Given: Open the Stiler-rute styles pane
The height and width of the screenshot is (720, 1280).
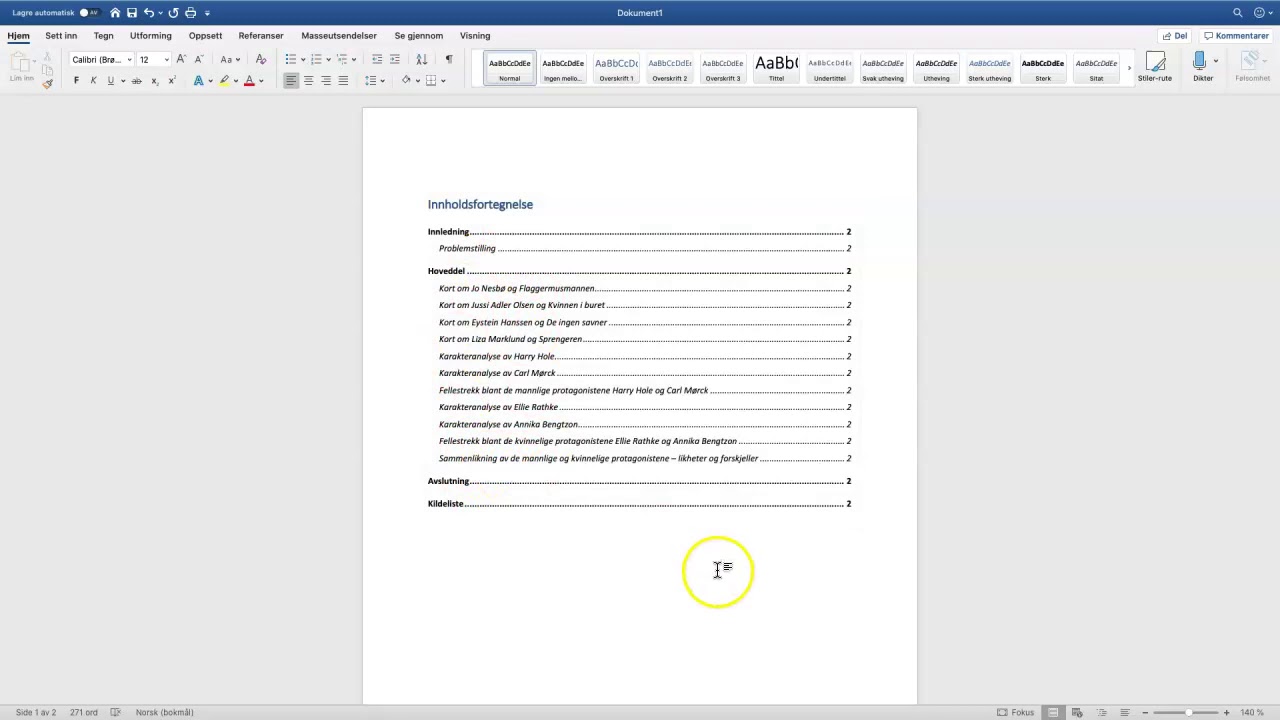Looking at the screenshot, I should (1155, 67).
